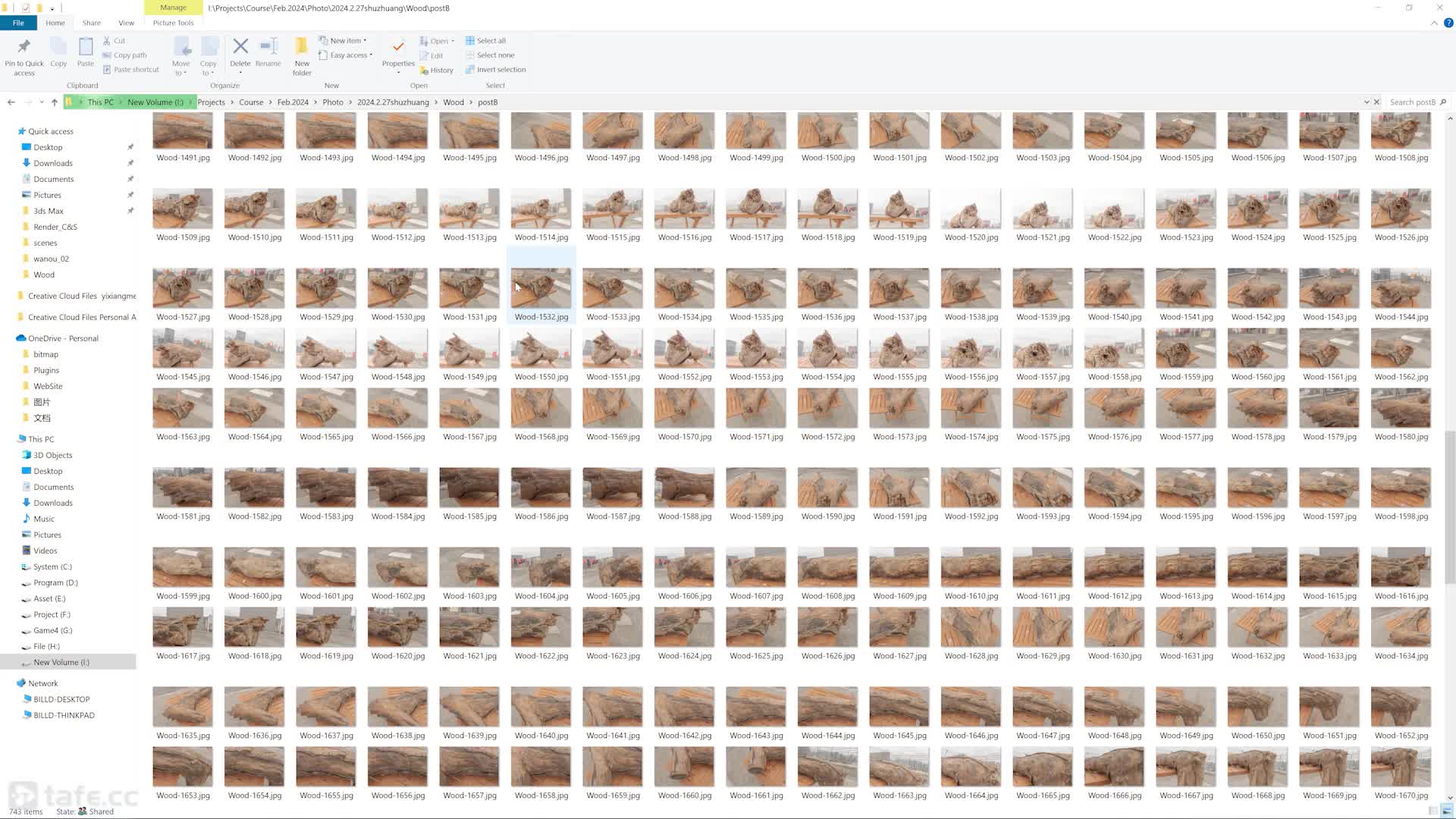Open recent locations dropdown arrow
This screenshot has width=1456, height=819.
pyautogui.click(x=42, y=102)
